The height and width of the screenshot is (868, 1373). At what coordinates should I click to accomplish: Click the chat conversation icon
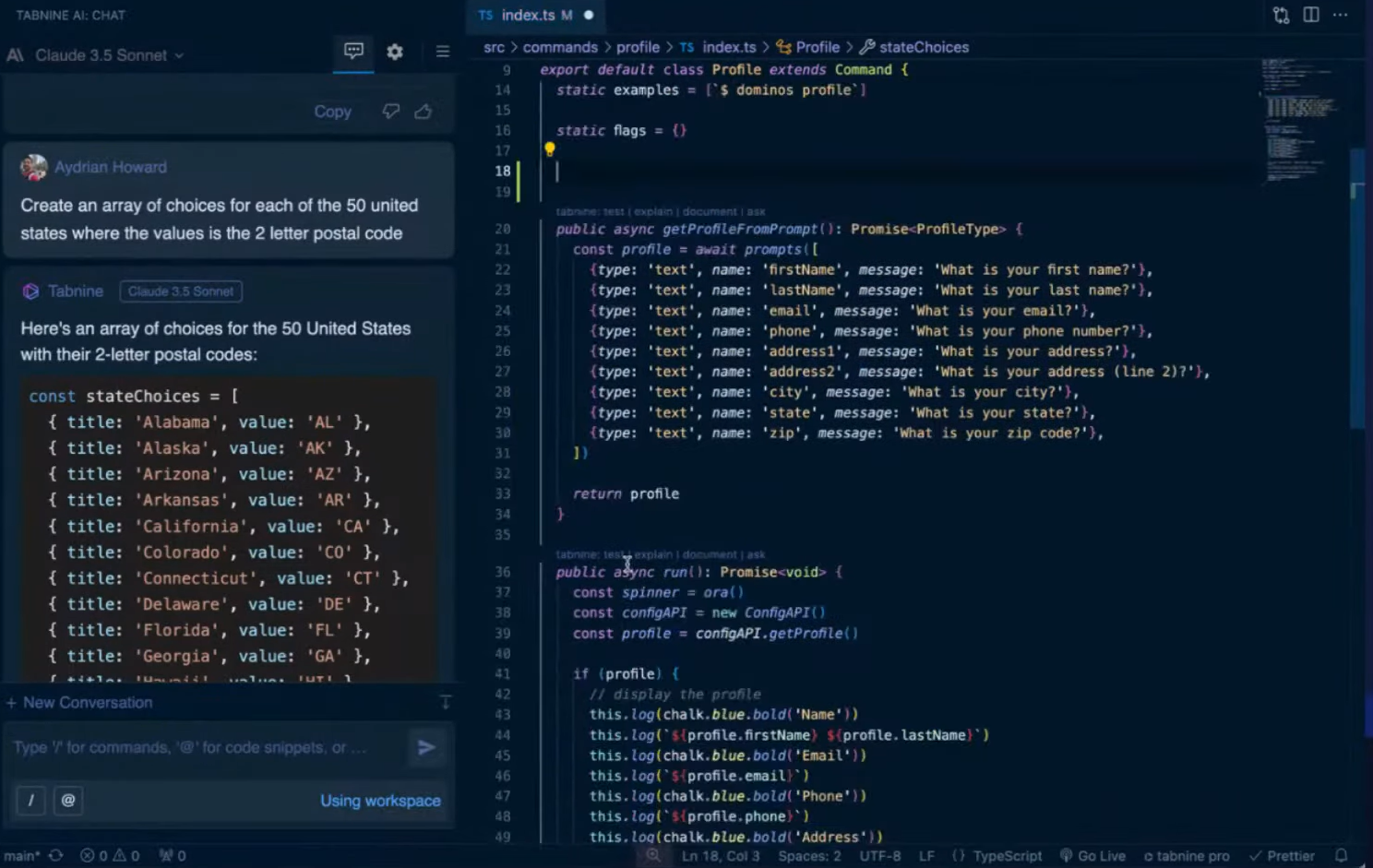click(353, 51)
